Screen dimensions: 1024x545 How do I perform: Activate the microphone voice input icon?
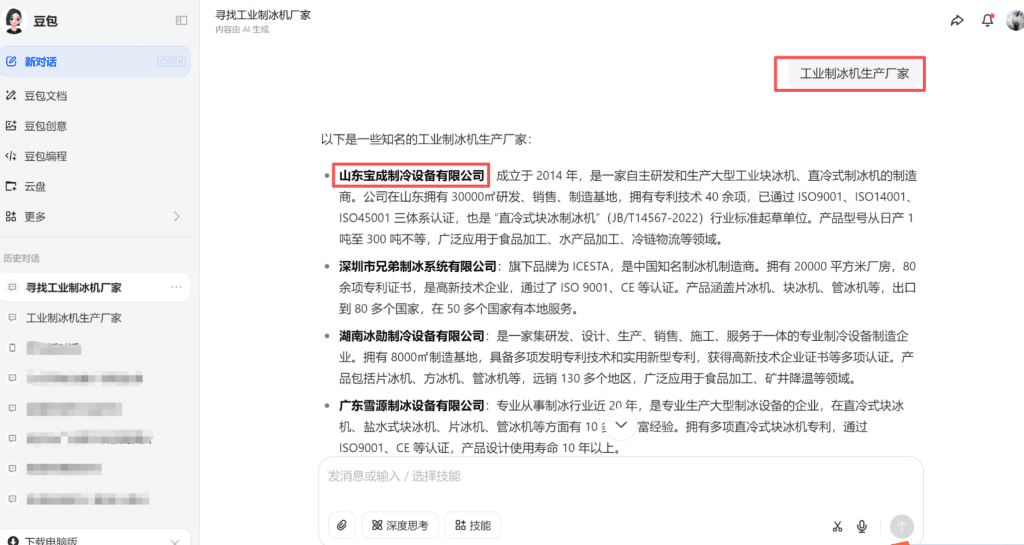tap(862, 526)
